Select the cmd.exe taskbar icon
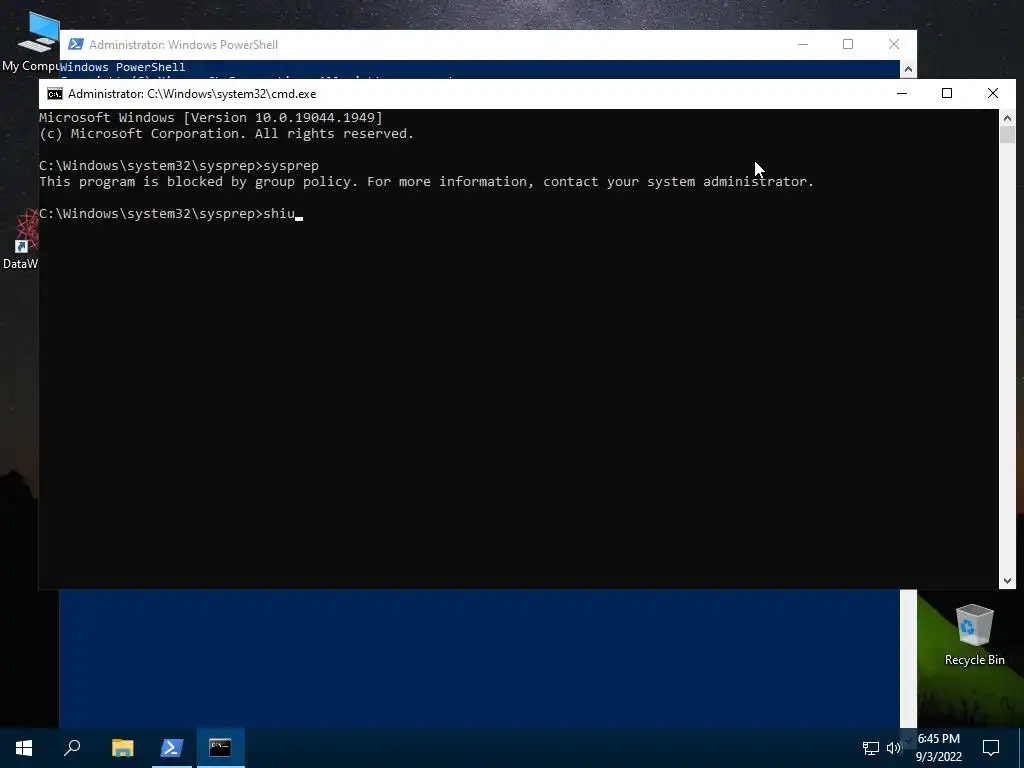 [220, 748]
